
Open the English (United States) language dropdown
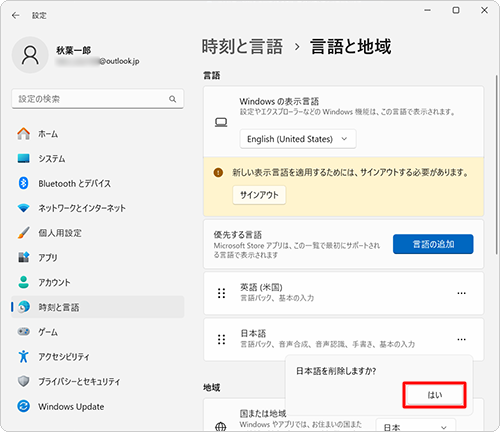[x=298, y=139]
